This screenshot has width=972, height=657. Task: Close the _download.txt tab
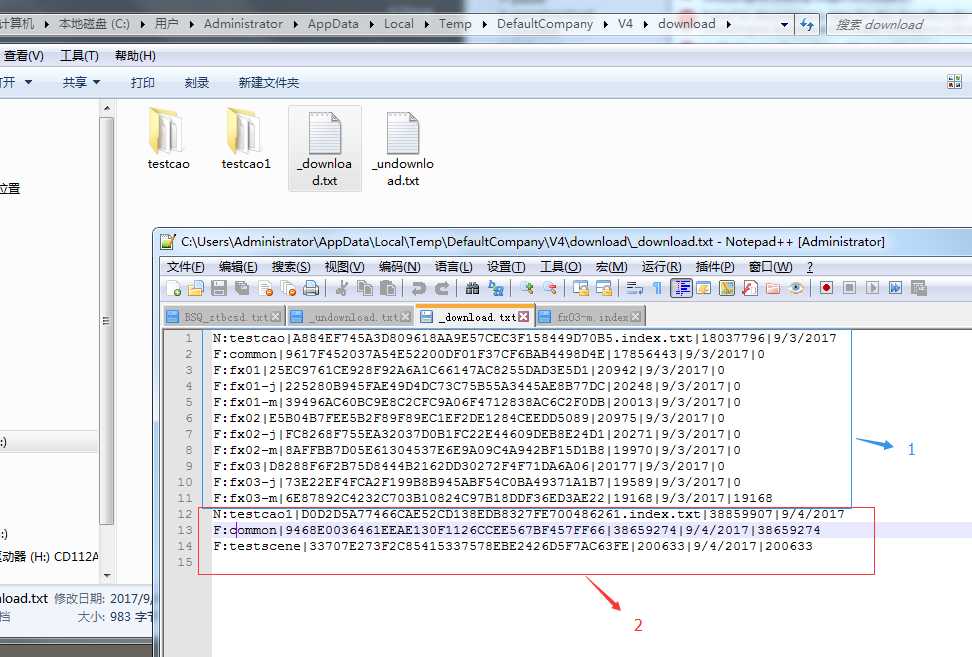524,317
